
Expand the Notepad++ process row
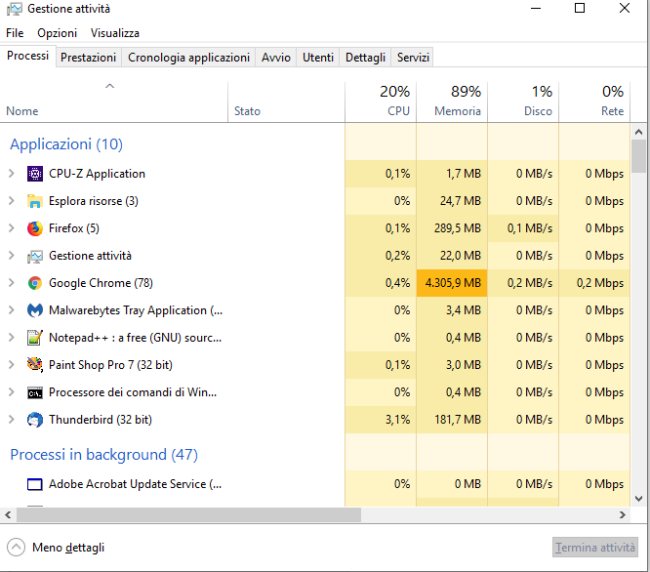(x=12, y=338)
